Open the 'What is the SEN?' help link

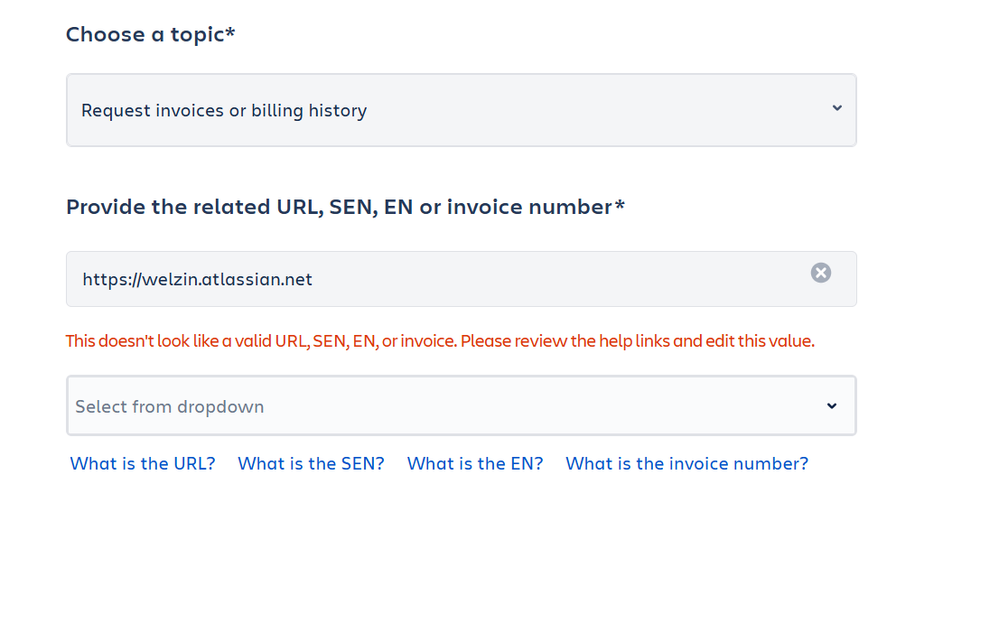pos(311,463)
